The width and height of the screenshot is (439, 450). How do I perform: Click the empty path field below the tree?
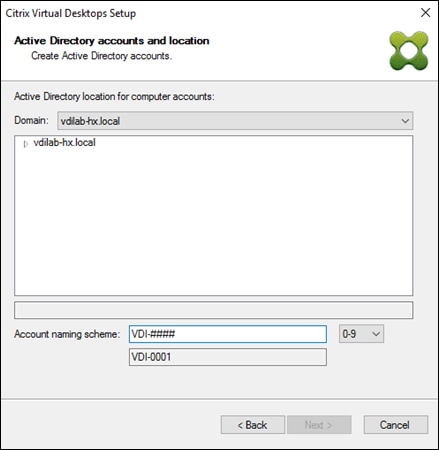[214, 310]
